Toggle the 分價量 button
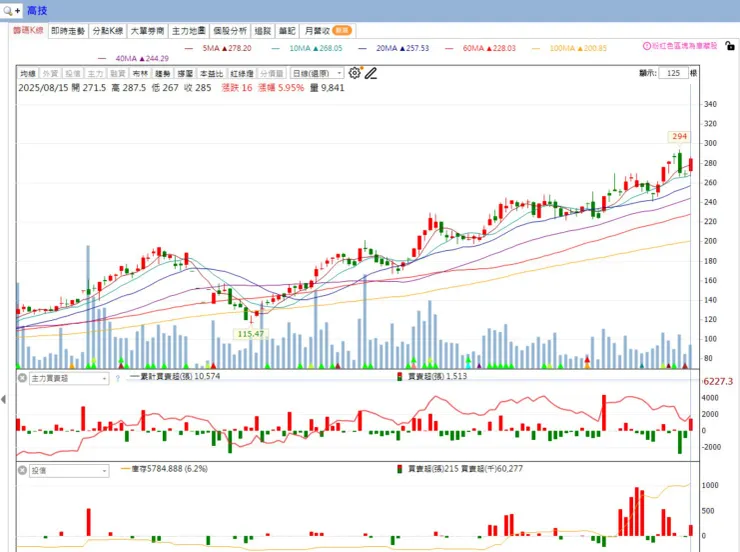This screenshot has width=740, height=552. (272, 74)
